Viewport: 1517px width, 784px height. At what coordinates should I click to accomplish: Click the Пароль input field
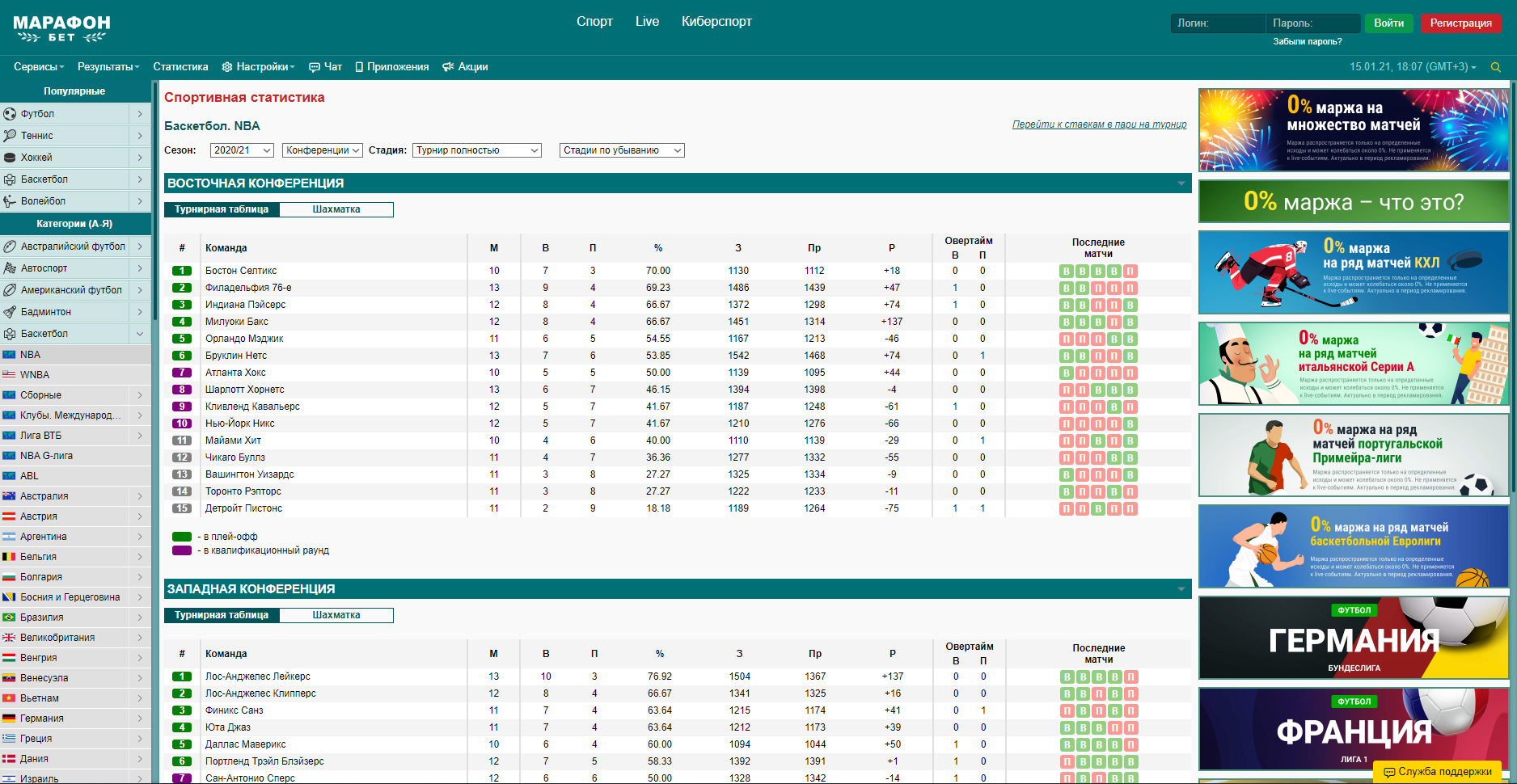(1312, 23)
